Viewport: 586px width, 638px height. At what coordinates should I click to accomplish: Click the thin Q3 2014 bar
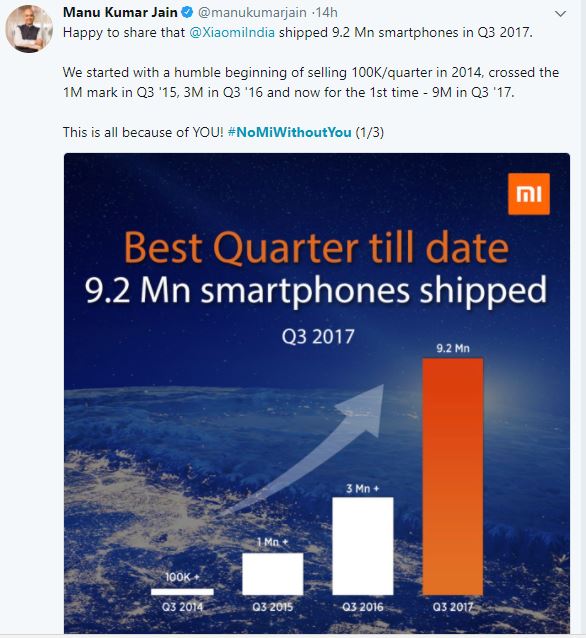182,592
